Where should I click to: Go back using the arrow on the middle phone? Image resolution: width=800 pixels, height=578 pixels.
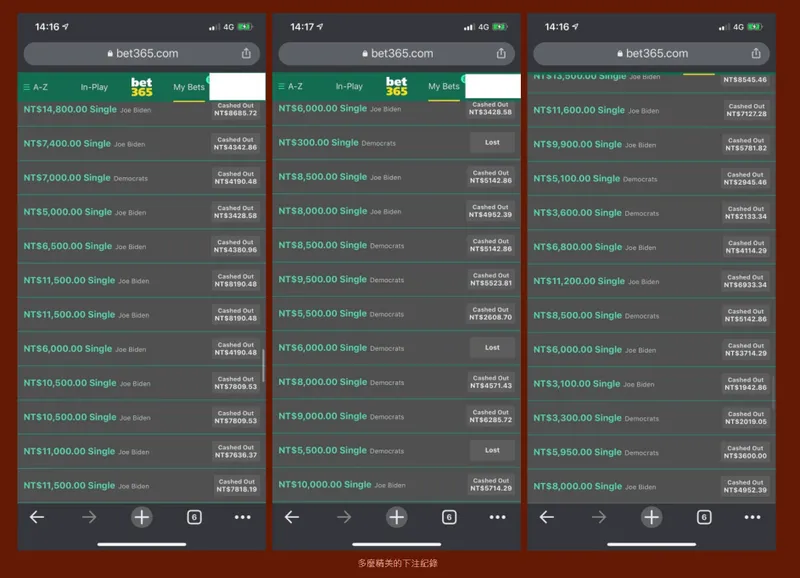(x=292, y=517)
